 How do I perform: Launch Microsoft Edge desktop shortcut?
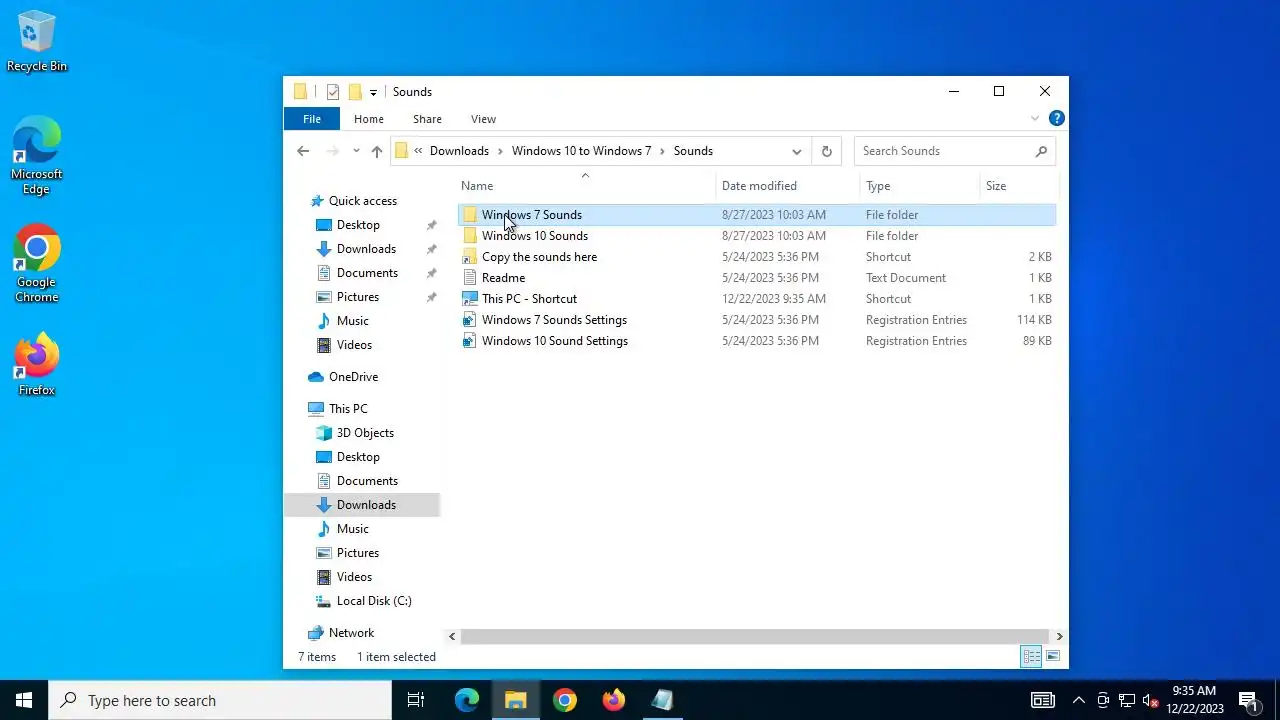coord(36,156)
